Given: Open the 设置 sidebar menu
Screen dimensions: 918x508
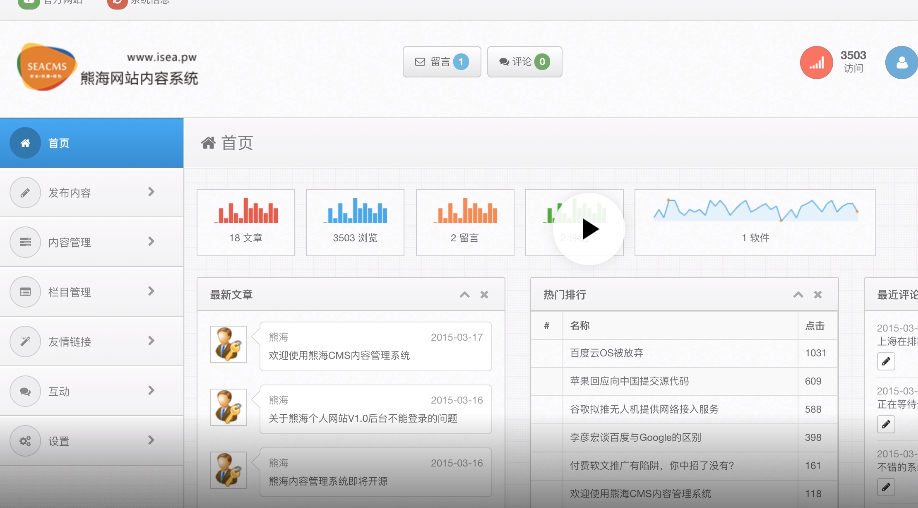Looking at the screenshot, I should pyautogui.click(x=91, y=441).
